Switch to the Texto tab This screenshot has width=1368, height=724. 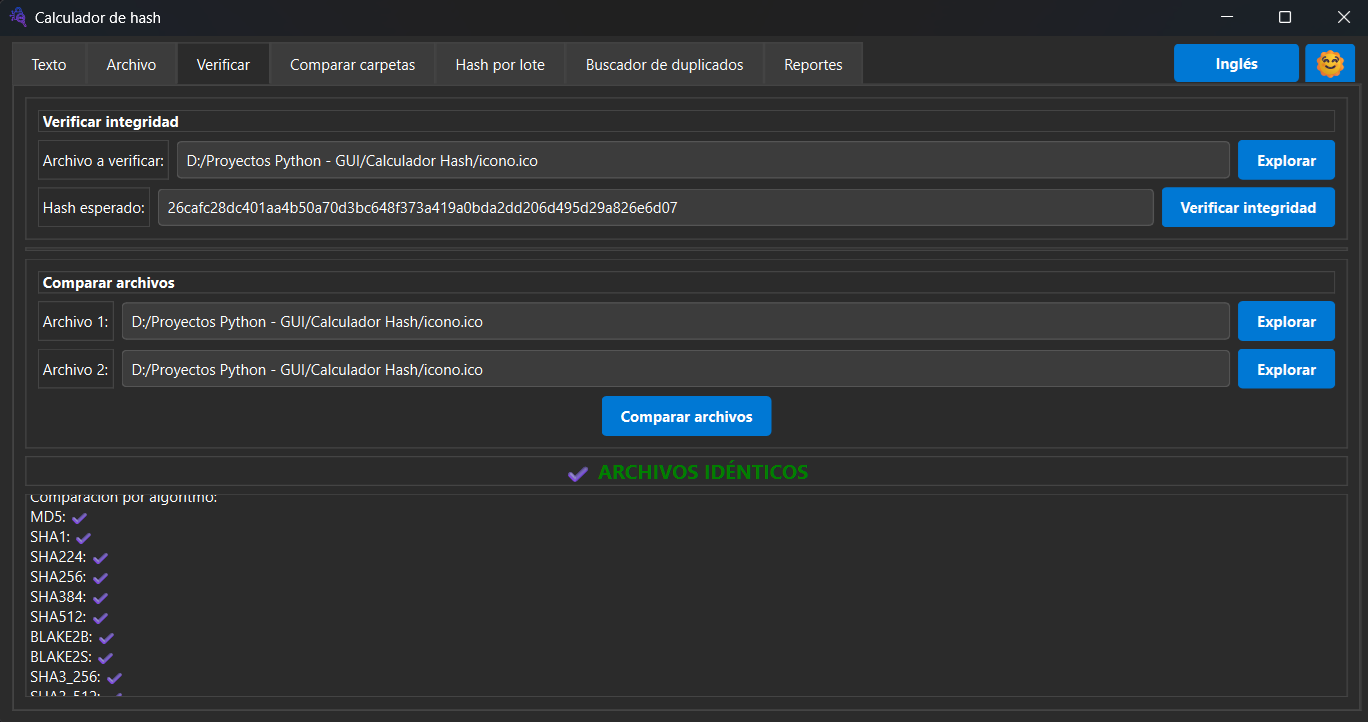click(x=49, y=64)
